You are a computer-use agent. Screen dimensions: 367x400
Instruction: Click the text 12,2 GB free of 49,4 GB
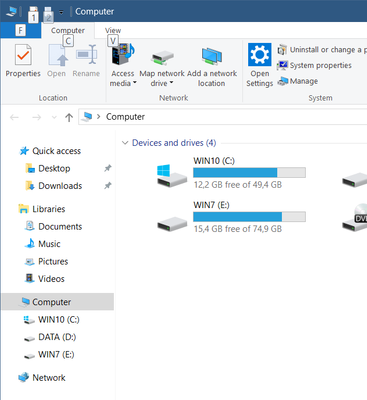tap(238, 185)
